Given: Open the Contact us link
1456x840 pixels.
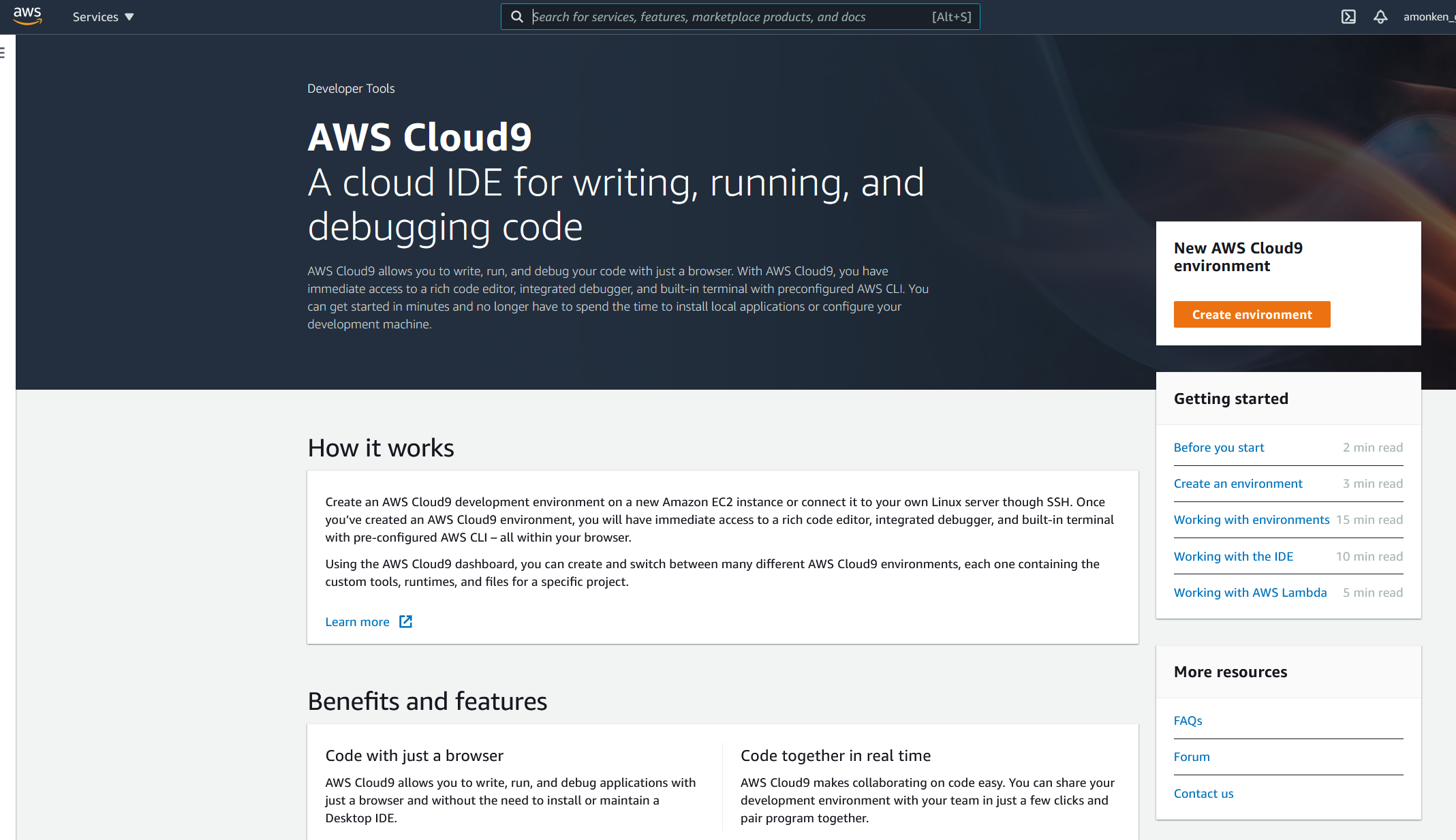Looking at the screenshot, I should click(1203, 794).
